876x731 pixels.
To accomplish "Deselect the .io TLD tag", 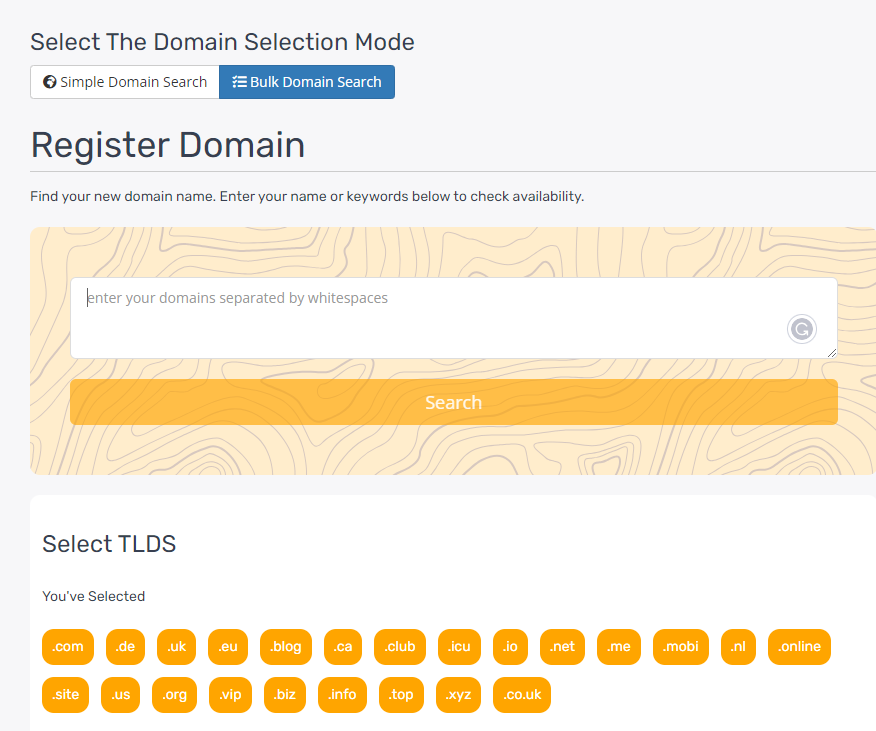I will [510, 647].
